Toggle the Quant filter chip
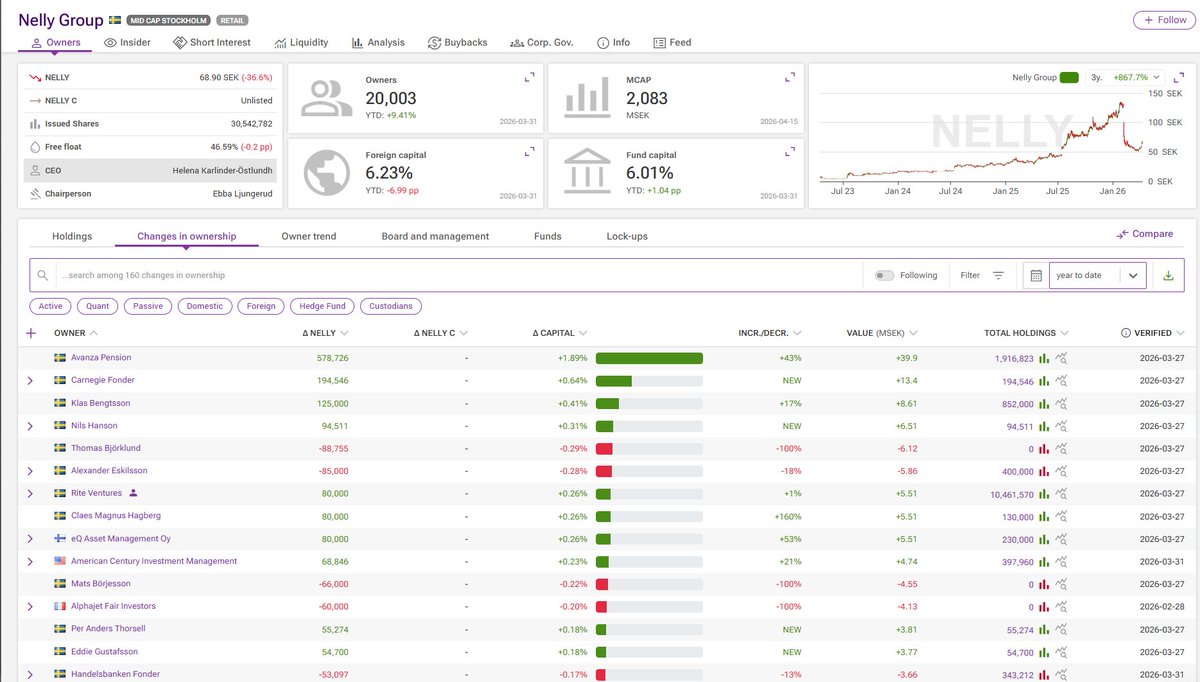The height and width of the screenshot is (682, 1200). [x=97, y=306]
